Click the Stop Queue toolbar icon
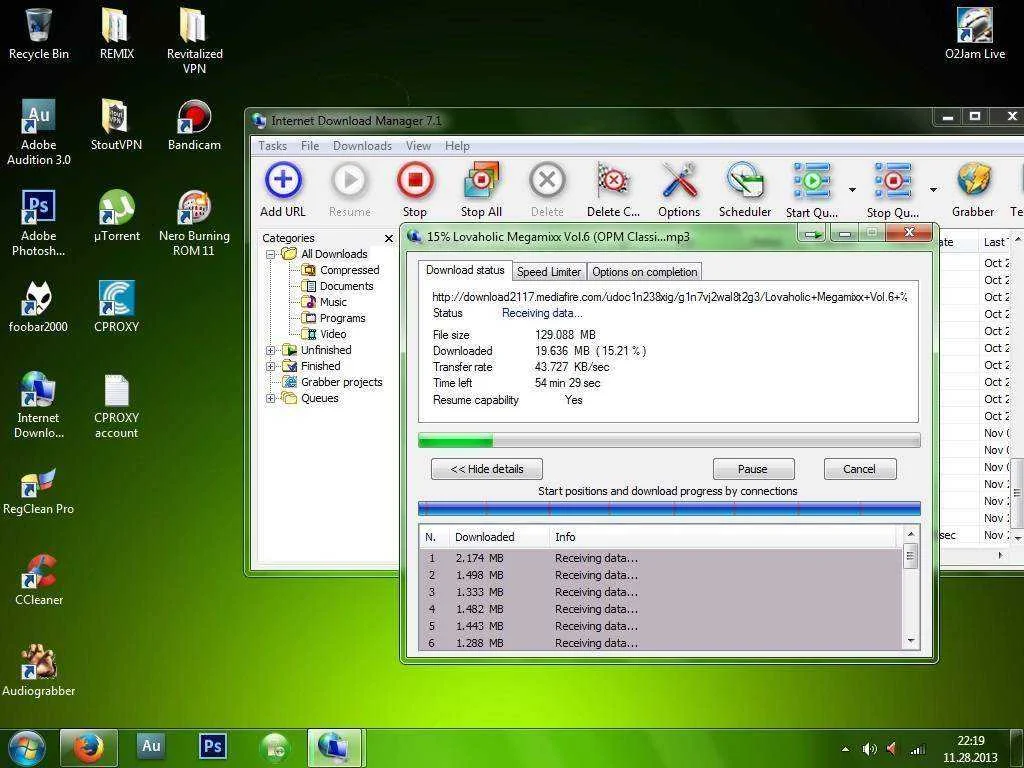This screenshot has width=1024, height=768. click(x=893, y=189)
